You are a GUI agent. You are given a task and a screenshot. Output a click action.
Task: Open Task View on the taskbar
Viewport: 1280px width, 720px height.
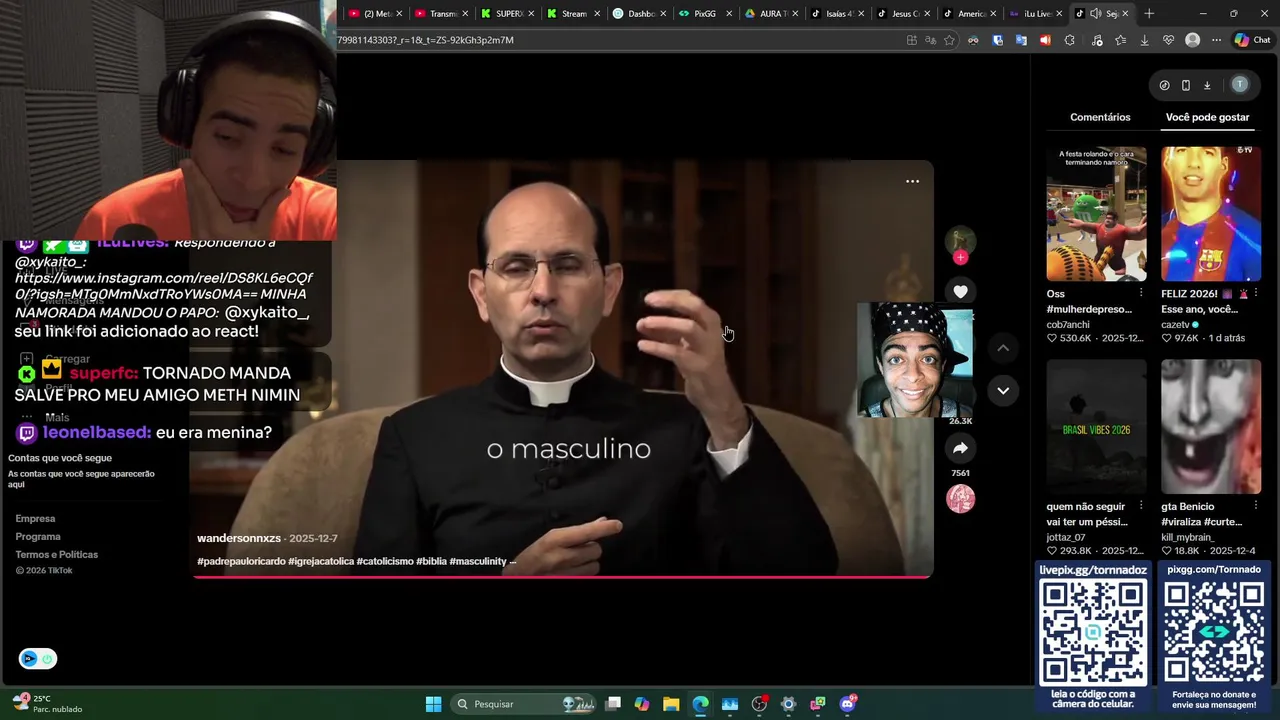pyautogui.click(x=613, y=704)
